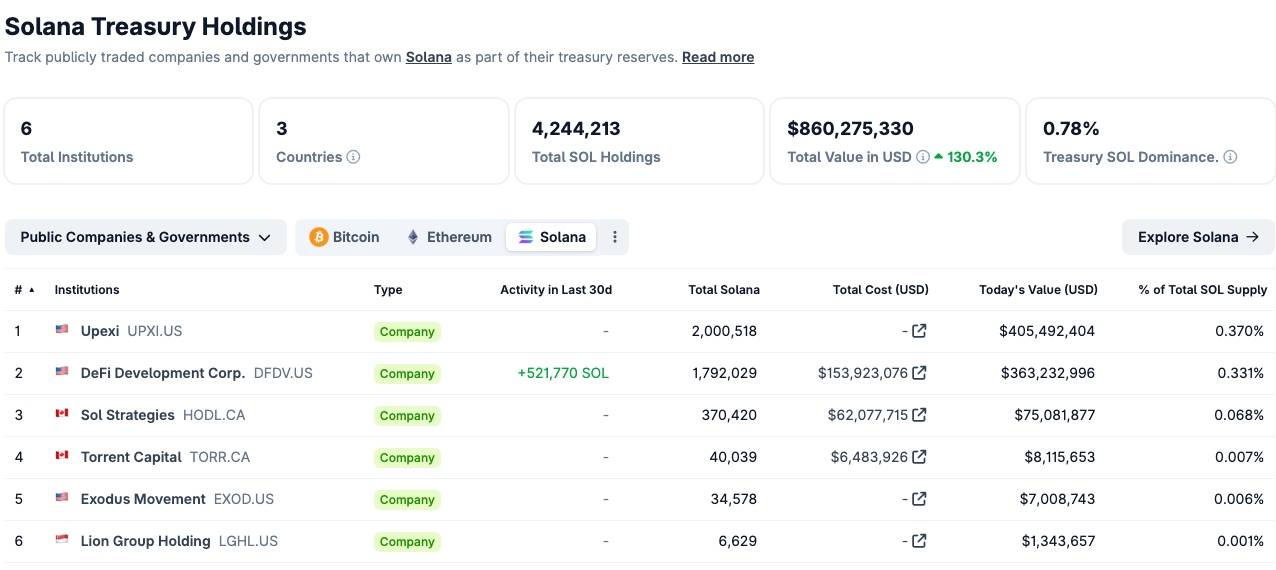Viewport: 1276px width, 570px height.
Task: Click the Solana logo icon in tabs
Action: click(526, 237)
